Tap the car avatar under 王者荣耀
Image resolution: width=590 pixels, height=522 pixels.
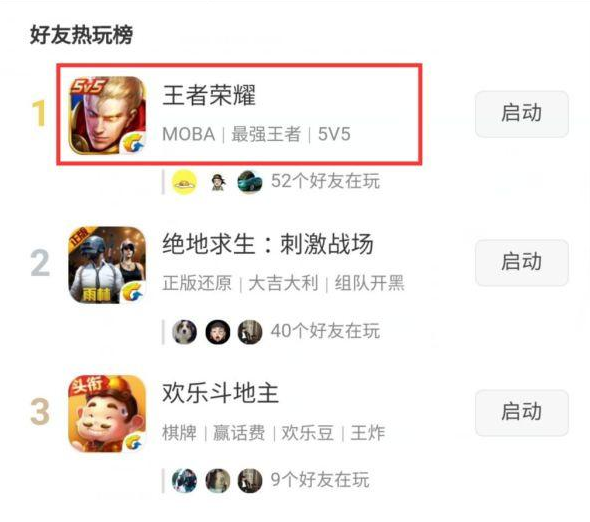250,182
